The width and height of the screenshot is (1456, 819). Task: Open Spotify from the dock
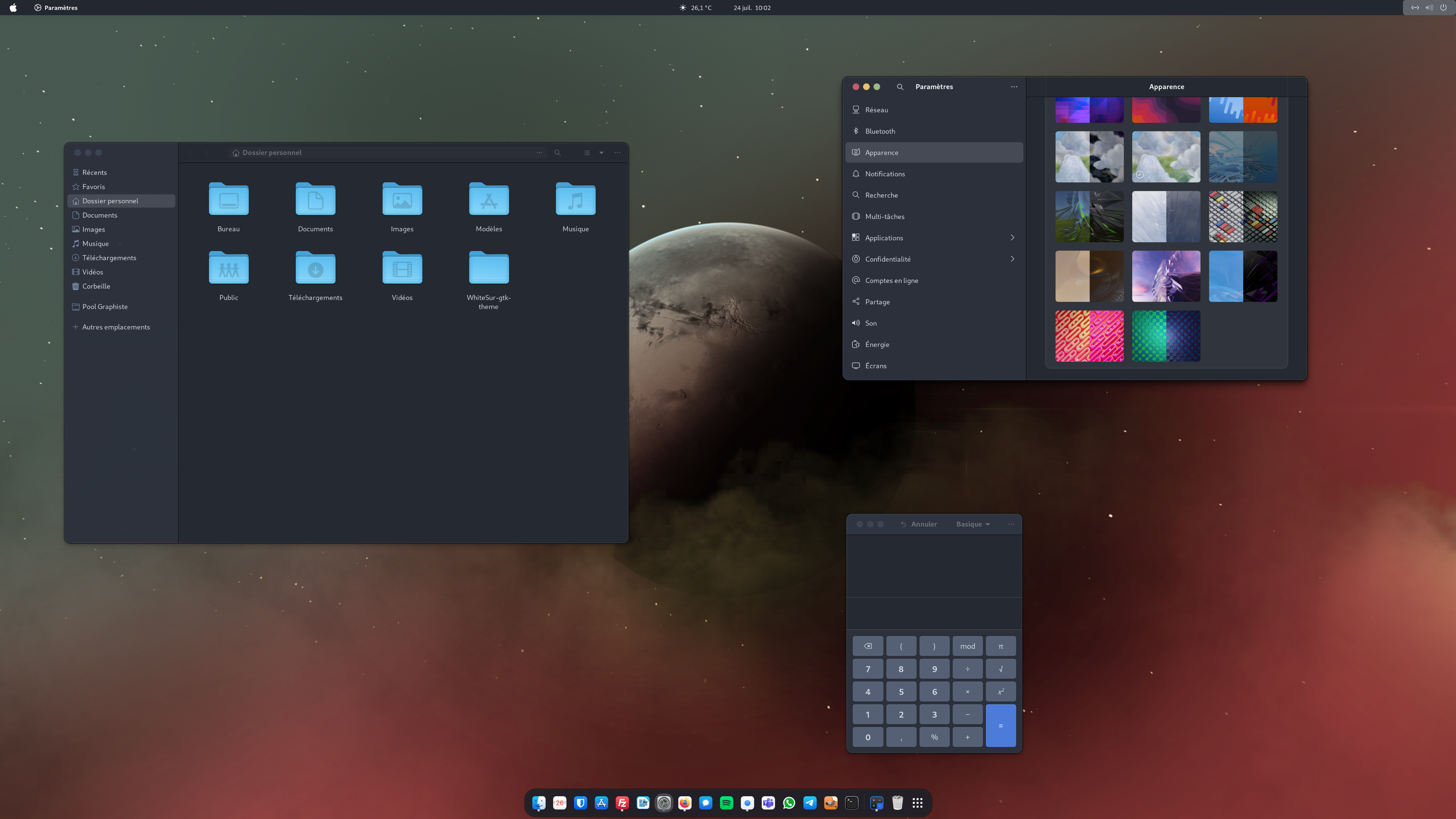[726, 803]
